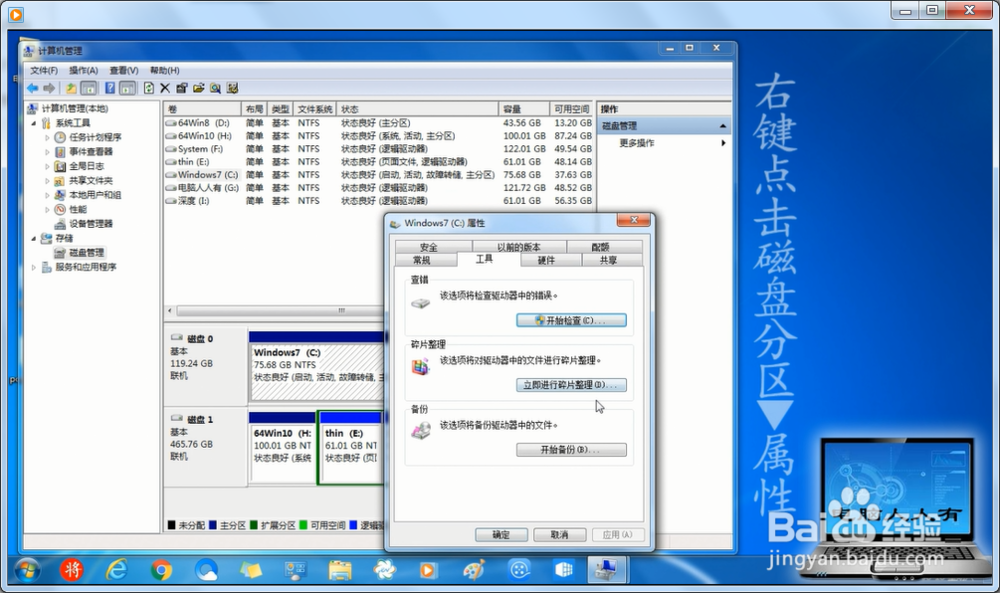Click the Forward arrow in Computer Management toolbar

click(49, 88)
